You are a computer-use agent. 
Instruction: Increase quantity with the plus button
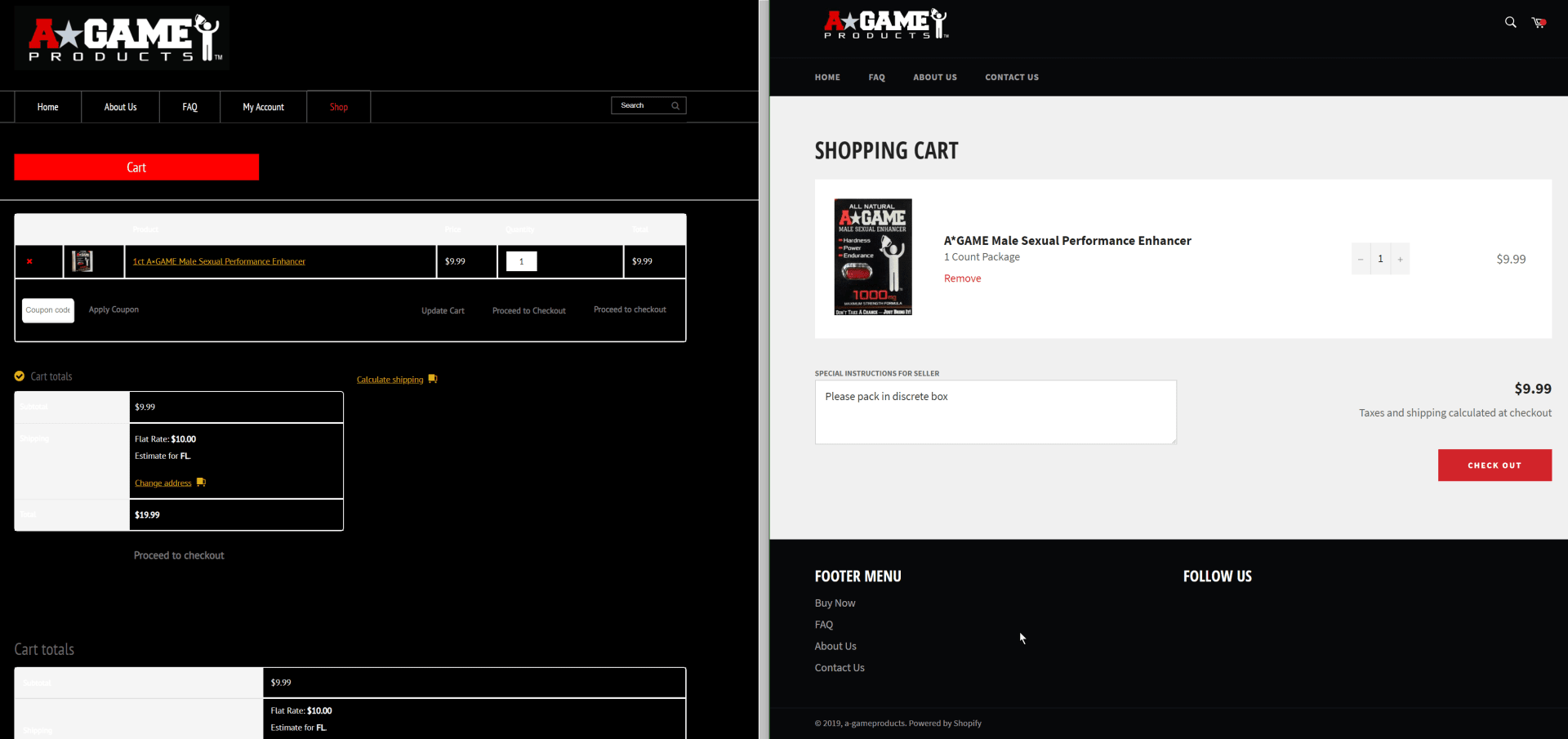(x=1400, y=259)
